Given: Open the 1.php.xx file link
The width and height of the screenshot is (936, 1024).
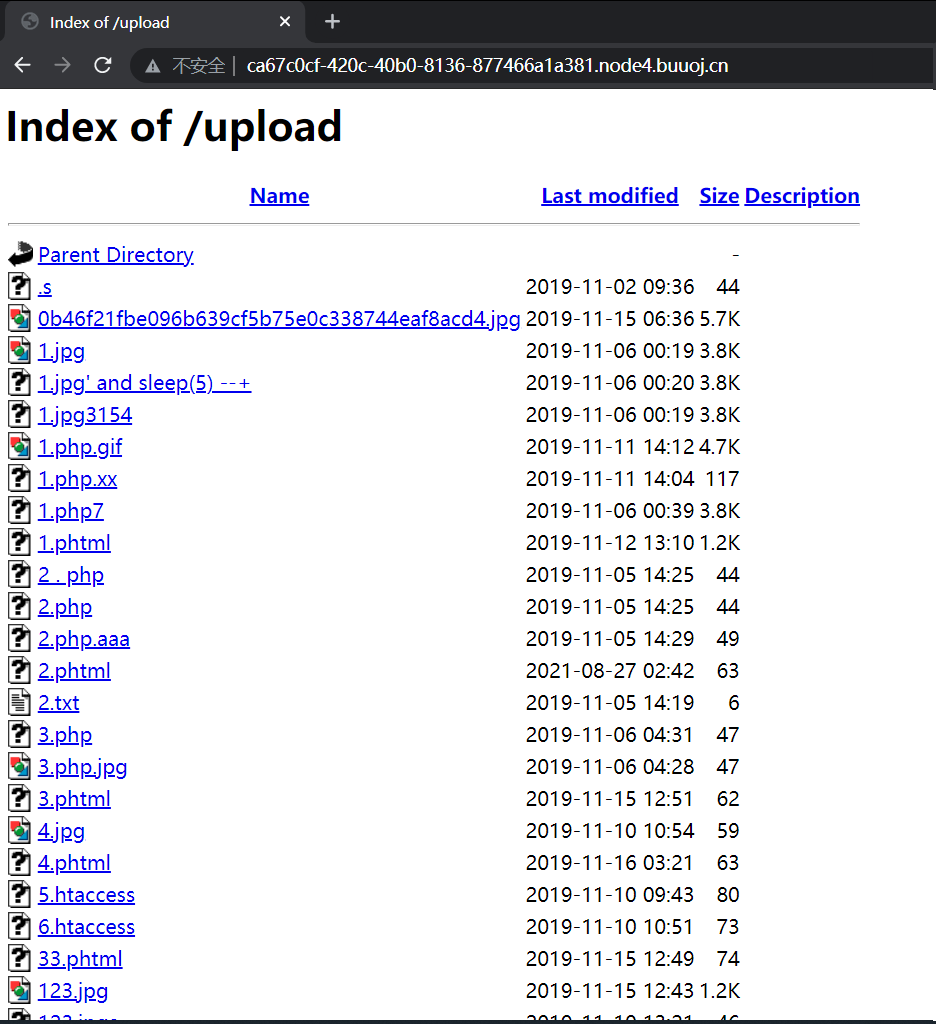Looking at the screenshot, I should tap(78, 479).
